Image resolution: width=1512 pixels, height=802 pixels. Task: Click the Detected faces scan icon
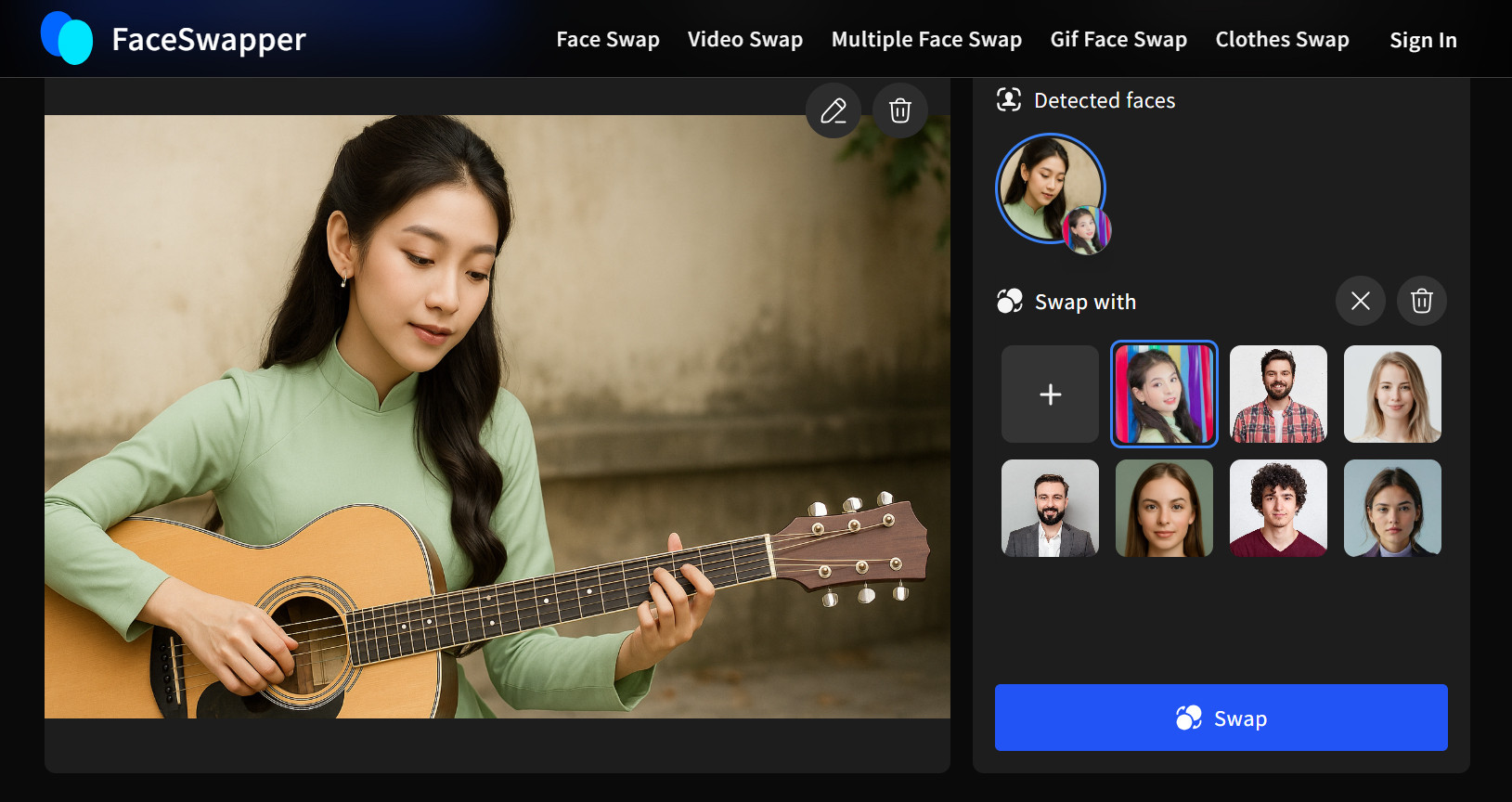(1008, 100)
